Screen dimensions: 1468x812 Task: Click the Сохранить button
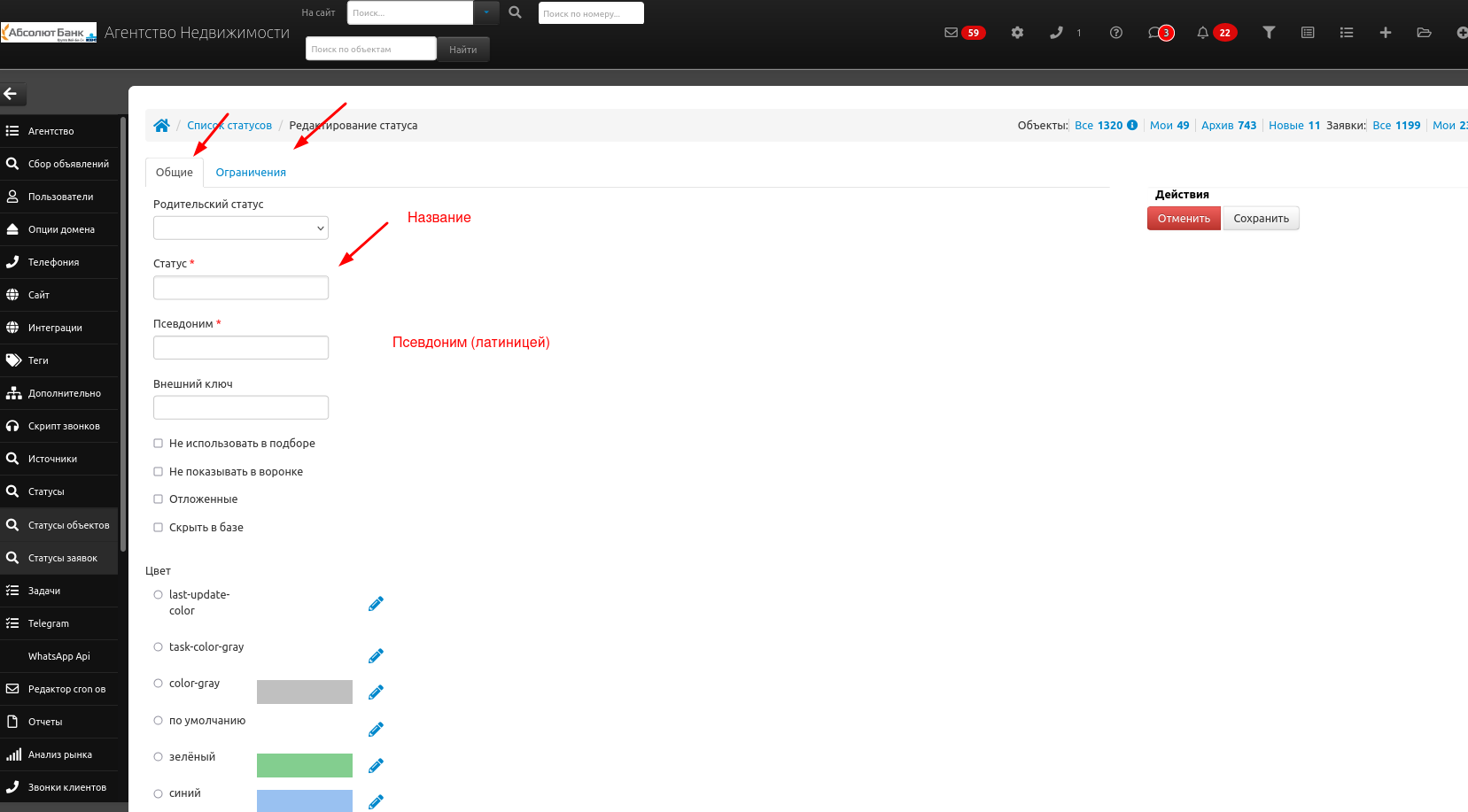click(1262, 219)
